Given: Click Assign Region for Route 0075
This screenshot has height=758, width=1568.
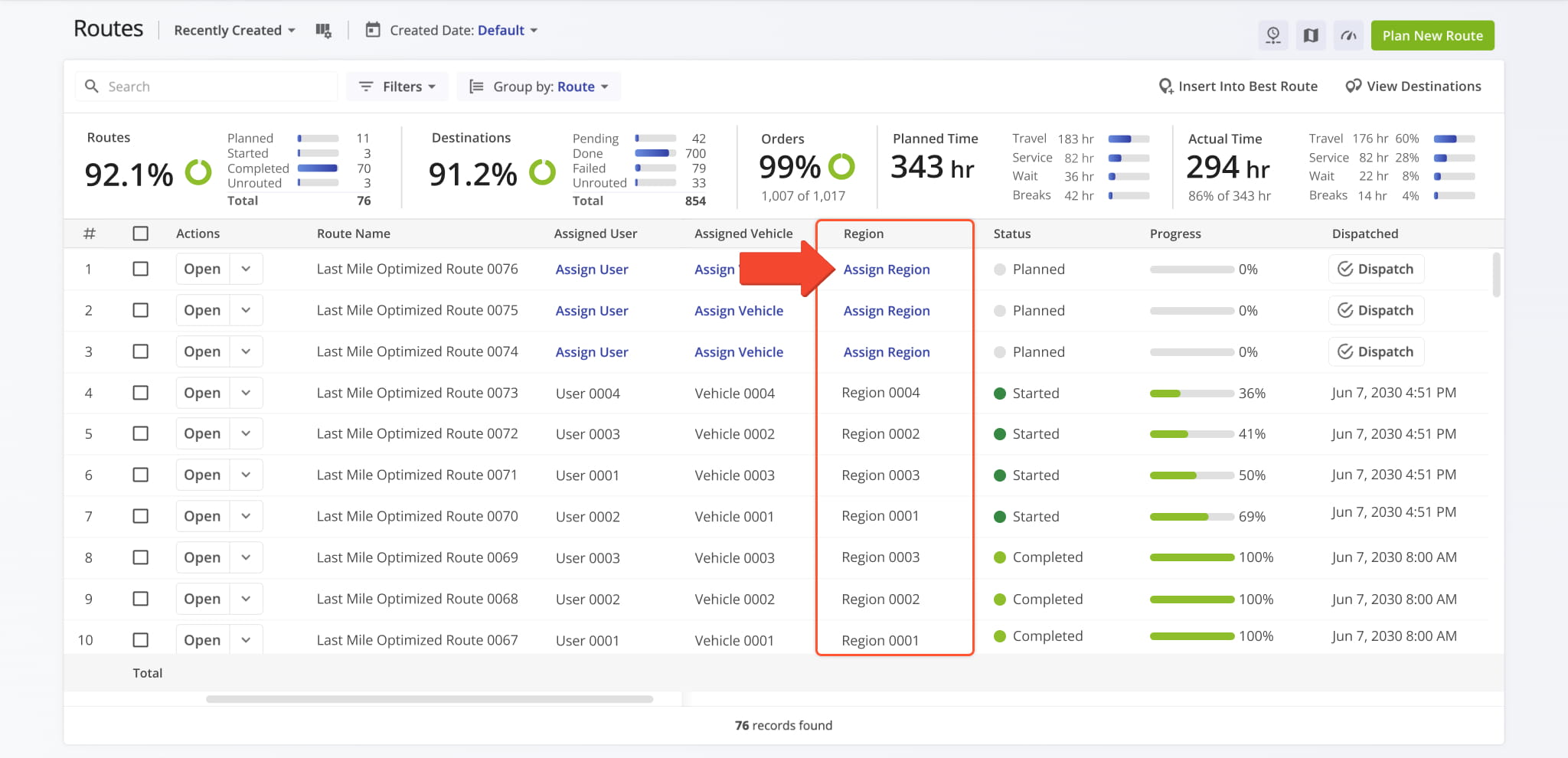Looking at the screenshot, I should click(x=887, y=311).
